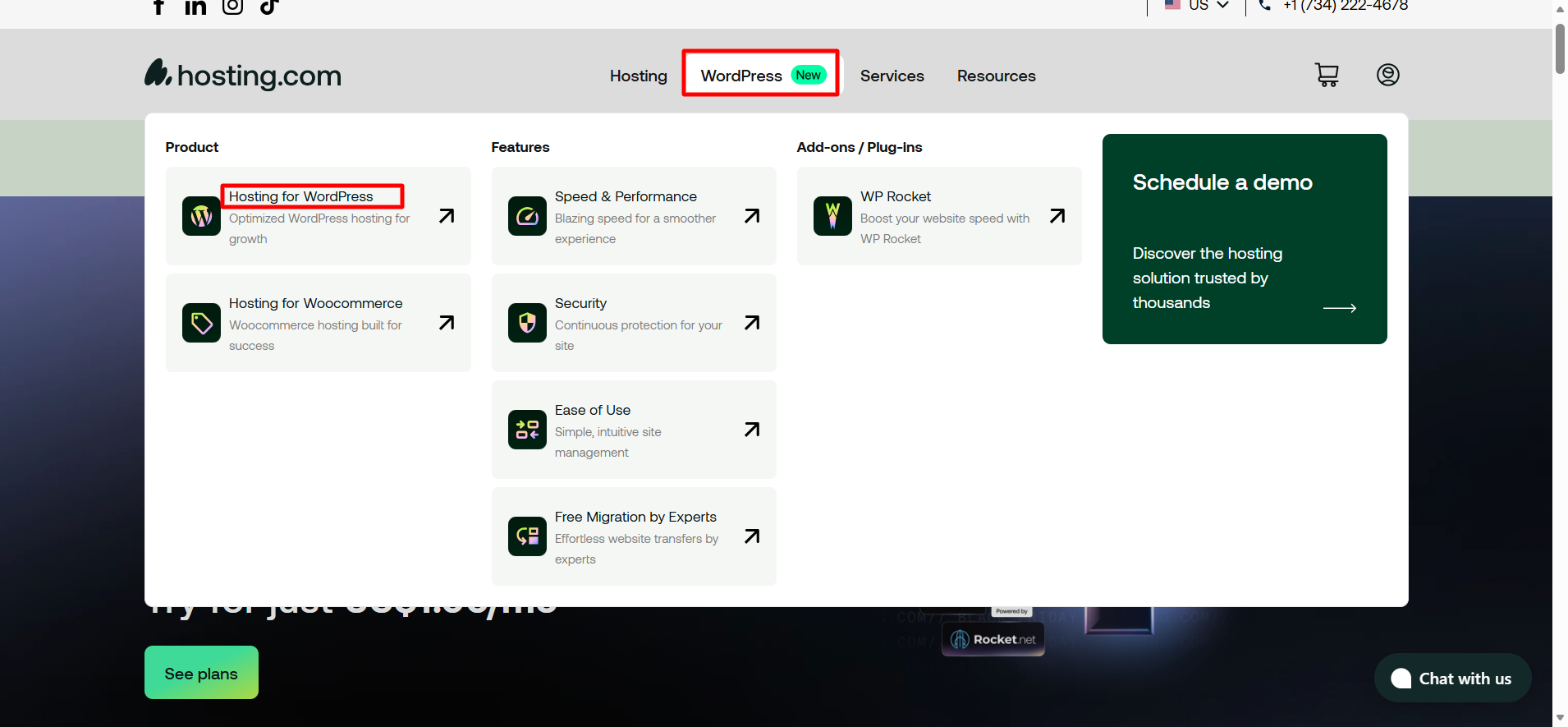This screenshot has height=727, width=1568.
Task: Click the arrow on Free Migration card
Action: click(752, 536)
